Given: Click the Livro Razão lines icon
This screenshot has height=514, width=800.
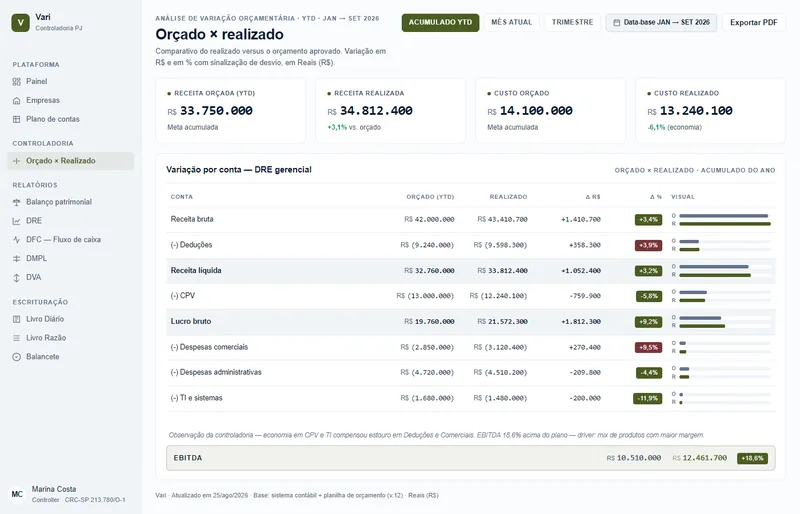Looking at the screenshot, I should (x=16, y=338).
